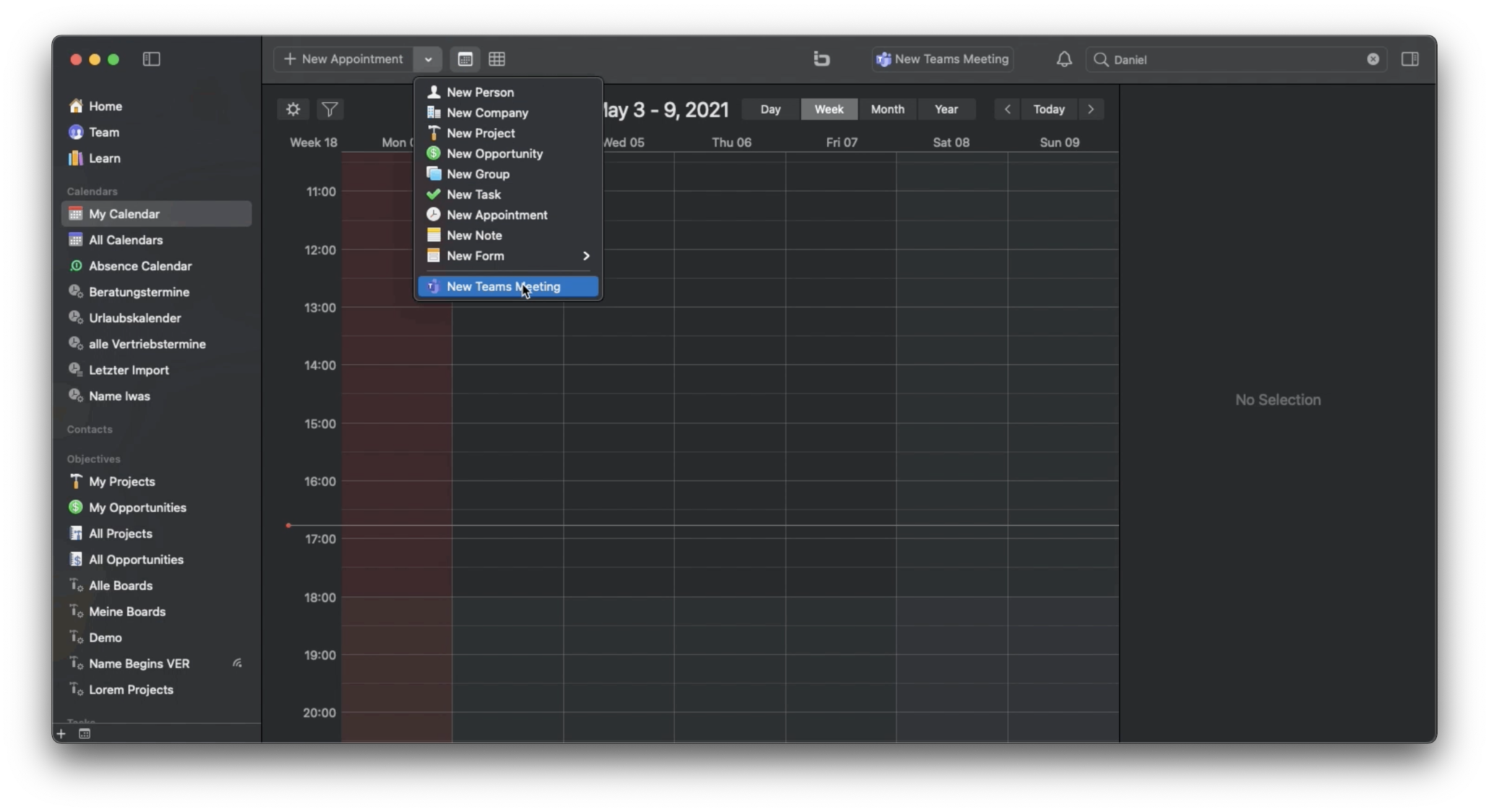Image resolution: width=1489 pixels, height=812 pixels.
Task: Expand the New Form submenu arrow
Action: [586, 256]
